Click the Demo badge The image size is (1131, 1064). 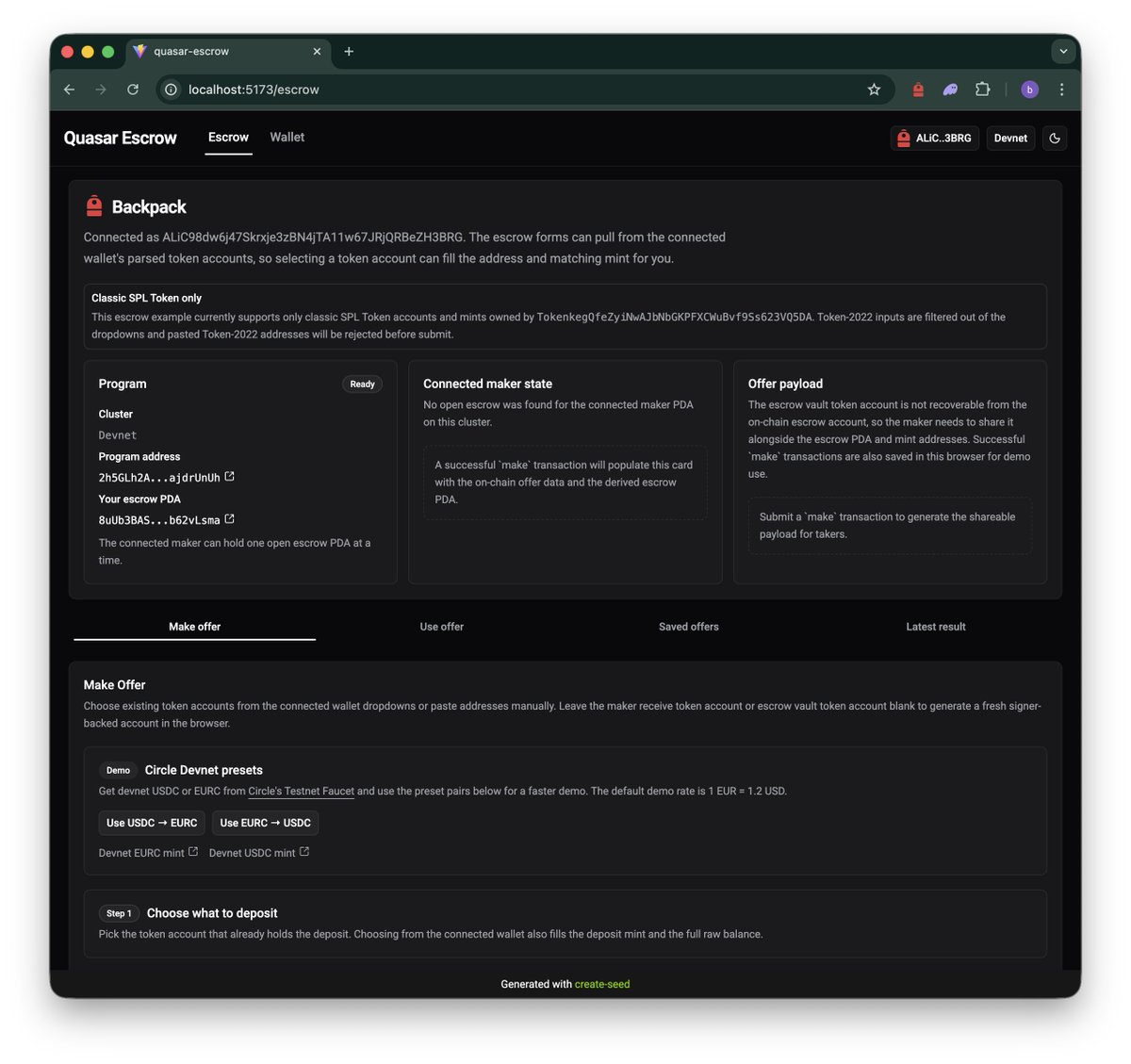point(118,770)
